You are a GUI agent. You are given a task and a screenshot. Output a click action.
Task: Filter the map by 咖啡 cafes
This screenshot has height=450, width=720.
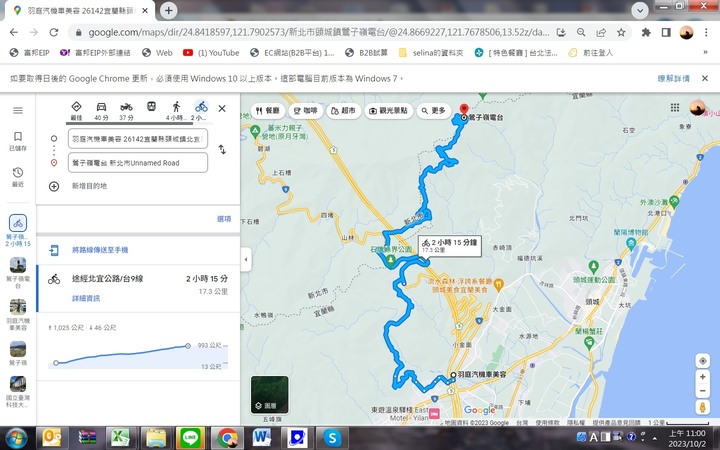coord(305,111)
